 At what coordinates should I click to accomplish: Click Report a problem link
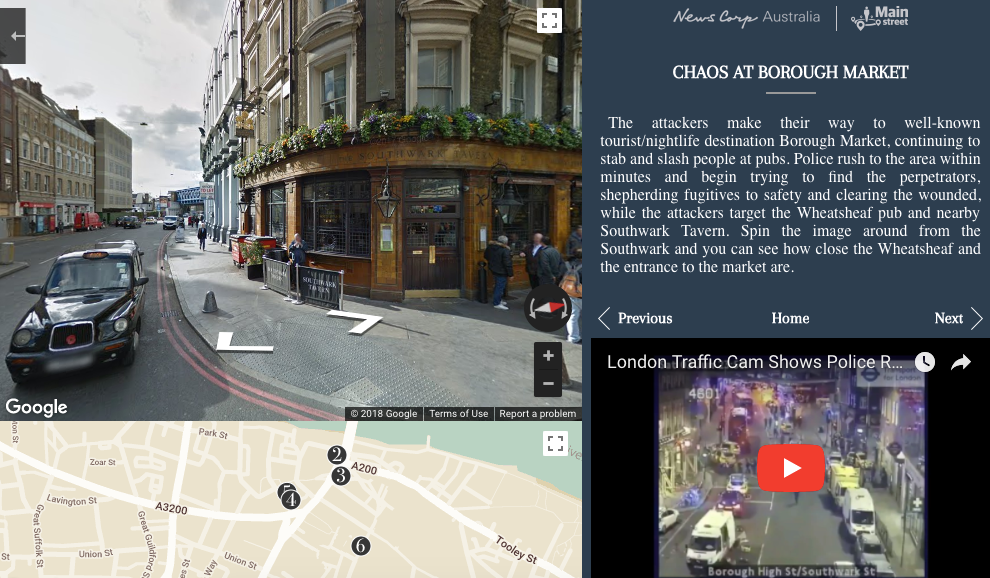click(537, 414)
